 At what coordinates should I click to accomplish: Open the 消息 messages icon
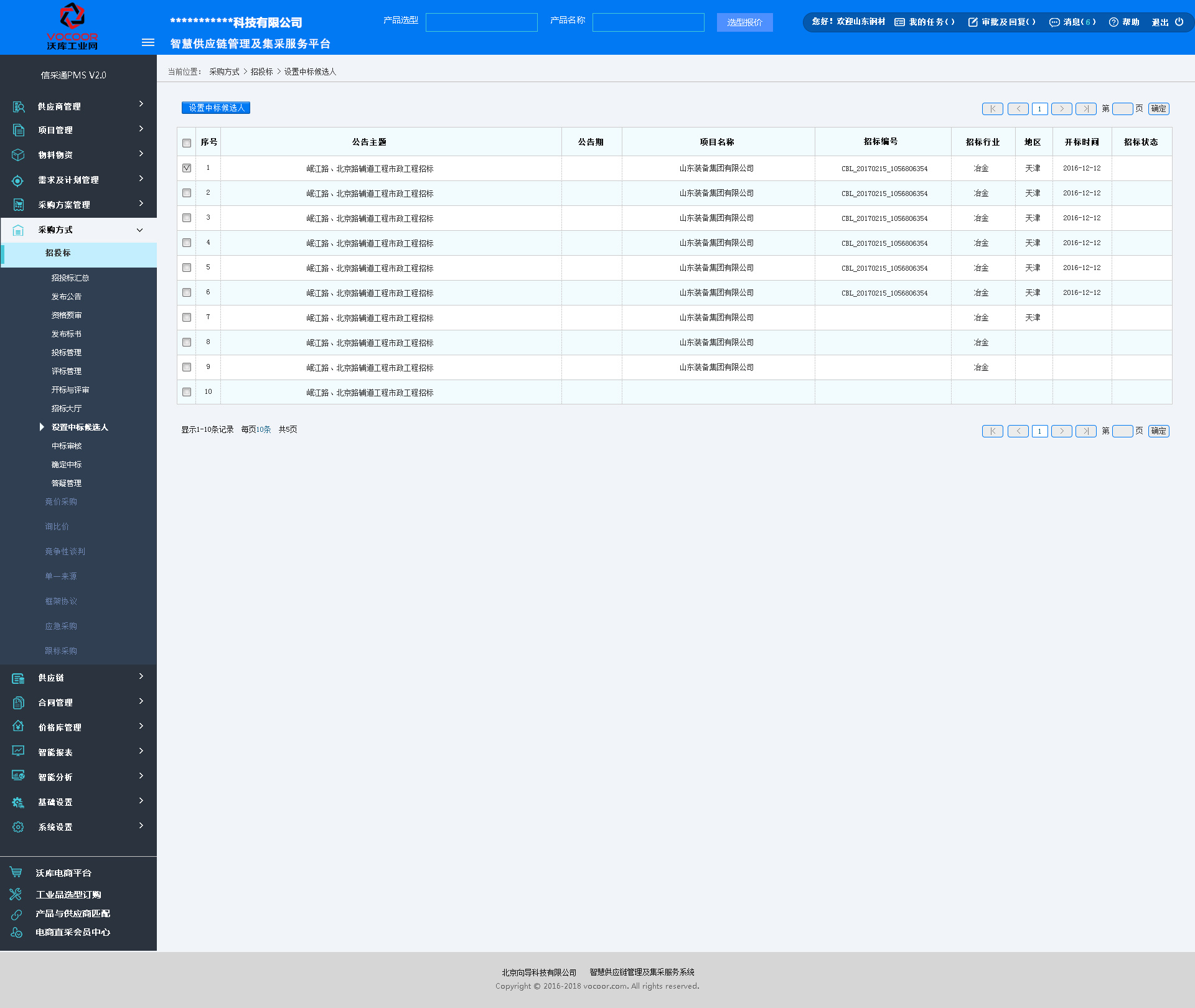click(x=1054, y=22)
